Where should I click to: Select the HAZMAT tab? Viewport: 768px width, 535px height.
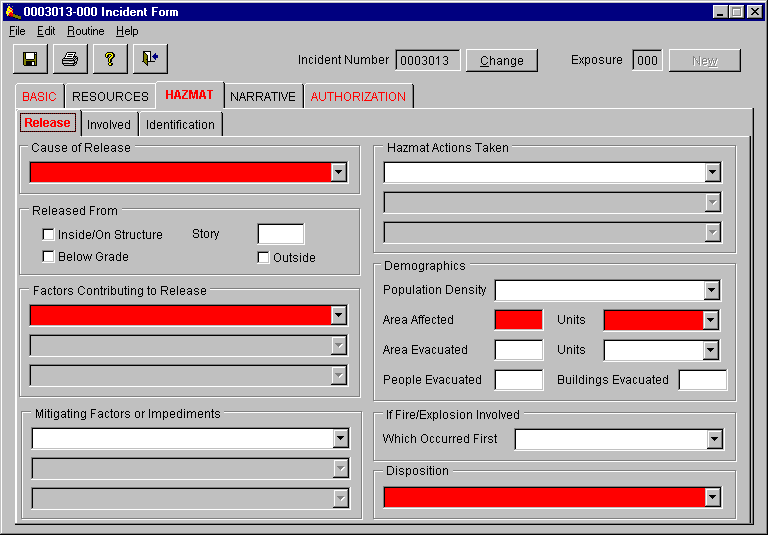[x=190, y=95]
